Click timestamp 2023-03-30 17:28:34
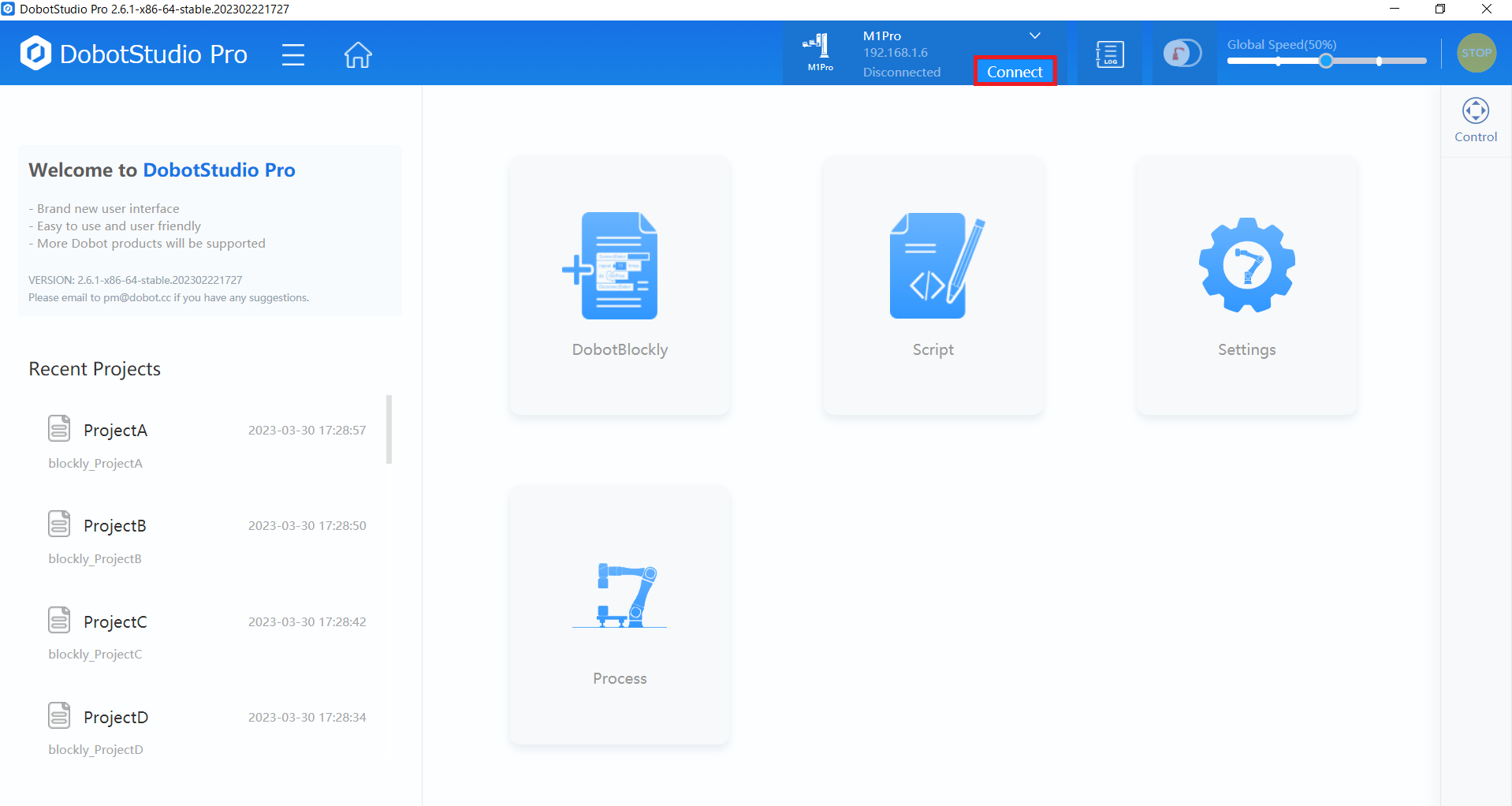This screenshot has width=1512, height=806. [x=307, y=717]
